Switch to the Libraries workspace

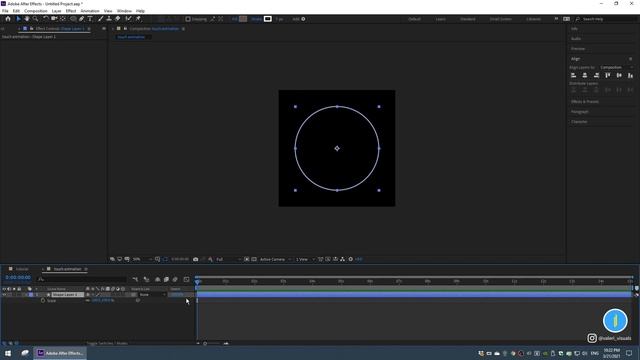point(533,19)
